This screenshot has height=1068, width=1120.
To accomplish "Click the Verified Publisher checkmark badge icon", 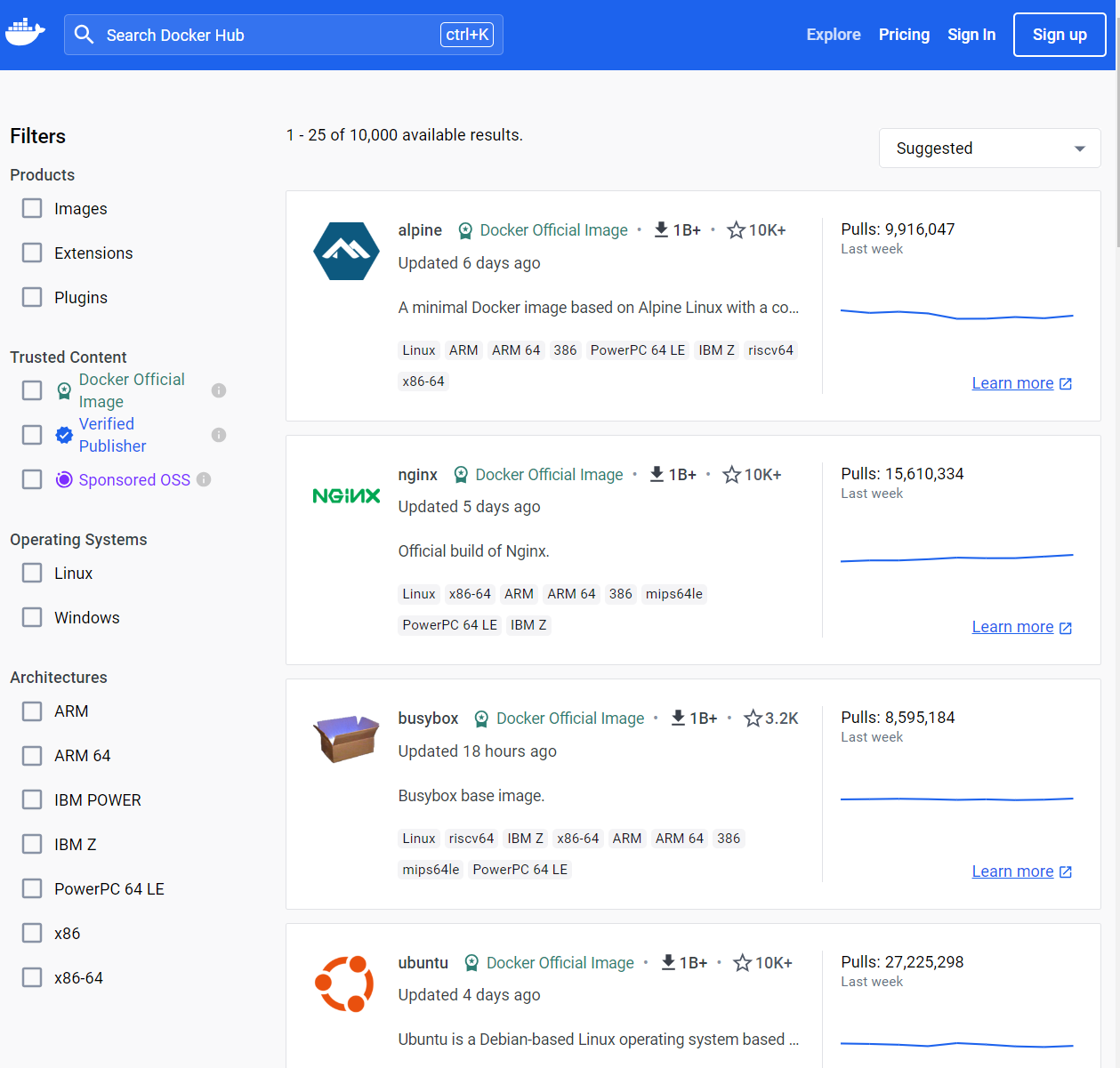I will point(64,435).
